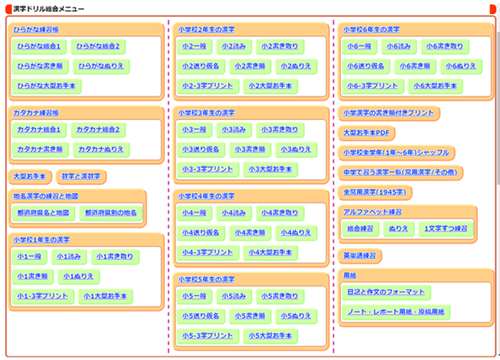The image size is (500, 360).
Task: Open the ひらがな総合1 link
Action: click(39, 46)
